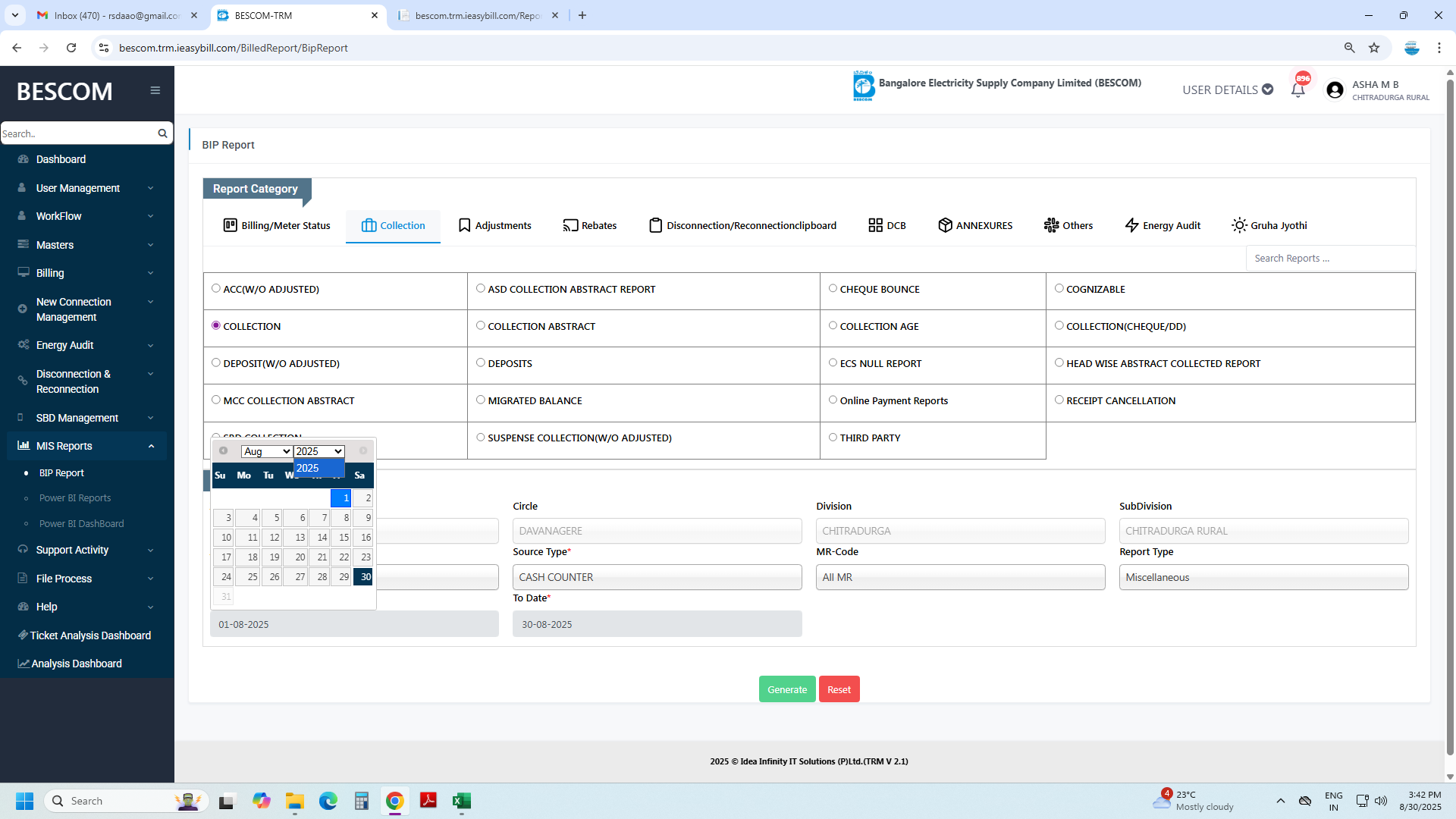Go to previous month in calendar
This screenshot has width=1456, height=819.
pyautogui.click(x=223, y=450)
